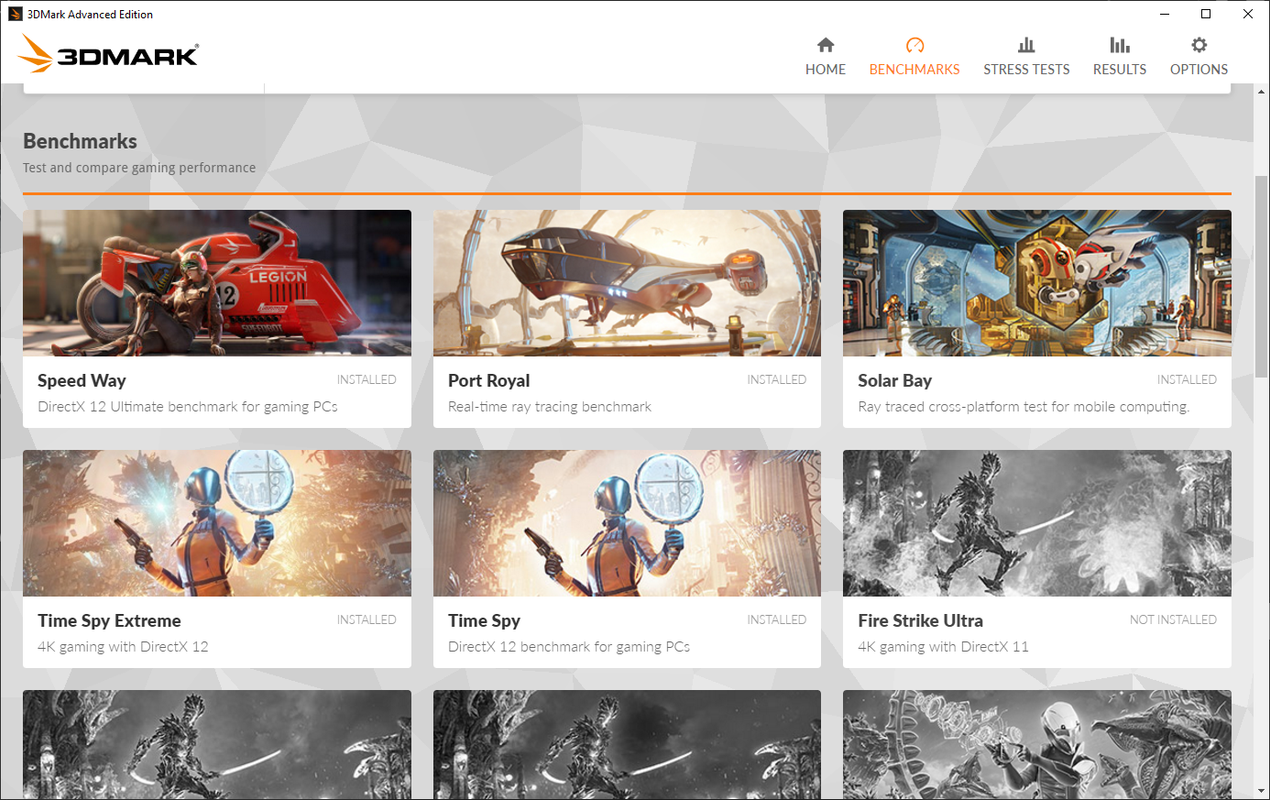The width and height of the screenshot is (1270, 800).
Task: Click INSTALLED label on Time Spy Extreme card
Action: pyautogui.click(x=366, y=620)
